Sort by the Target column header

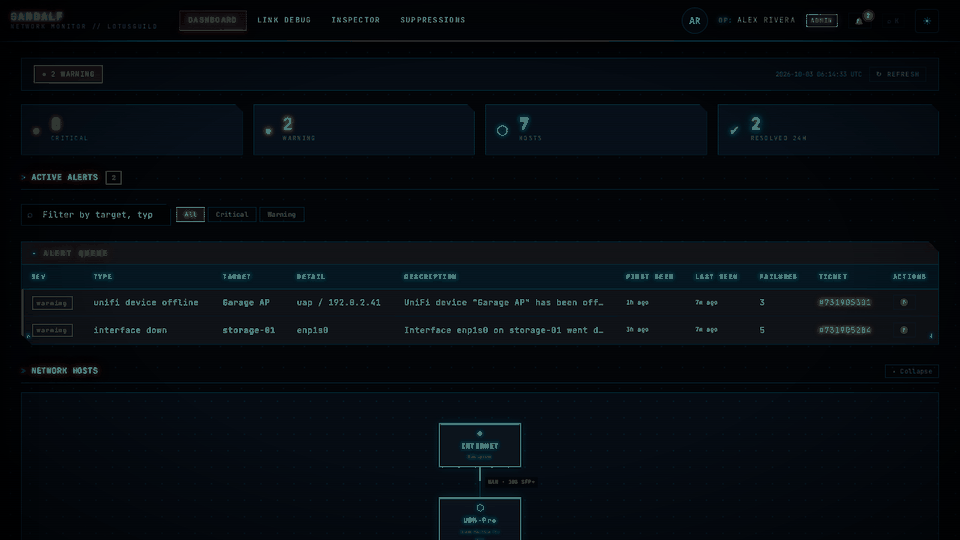coord(237,277)
